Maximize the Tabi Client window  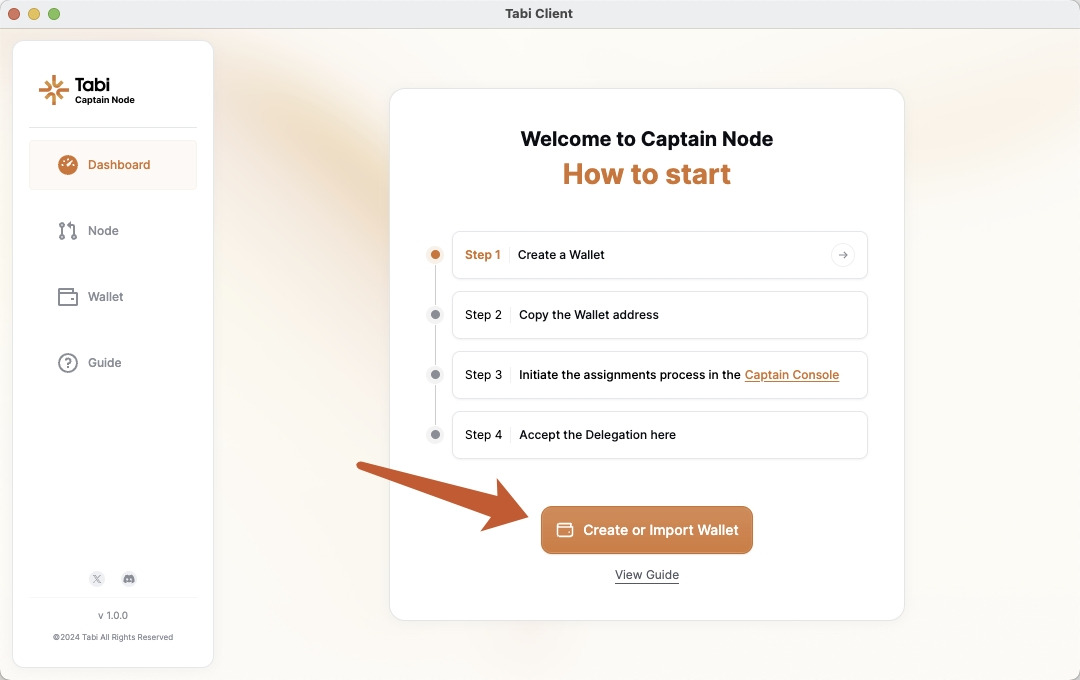(54, 14)
